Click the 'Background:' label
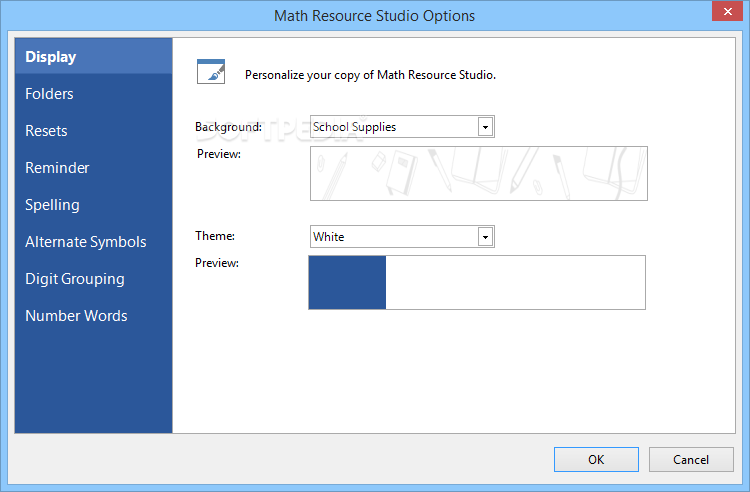This screenshot has width=750, height=492. click(228, 127)
